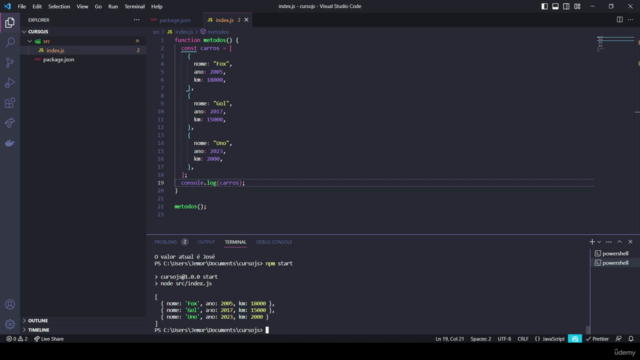640x360 pixels.
Task: Open the Help menu
Action: [x=157, y=7]
